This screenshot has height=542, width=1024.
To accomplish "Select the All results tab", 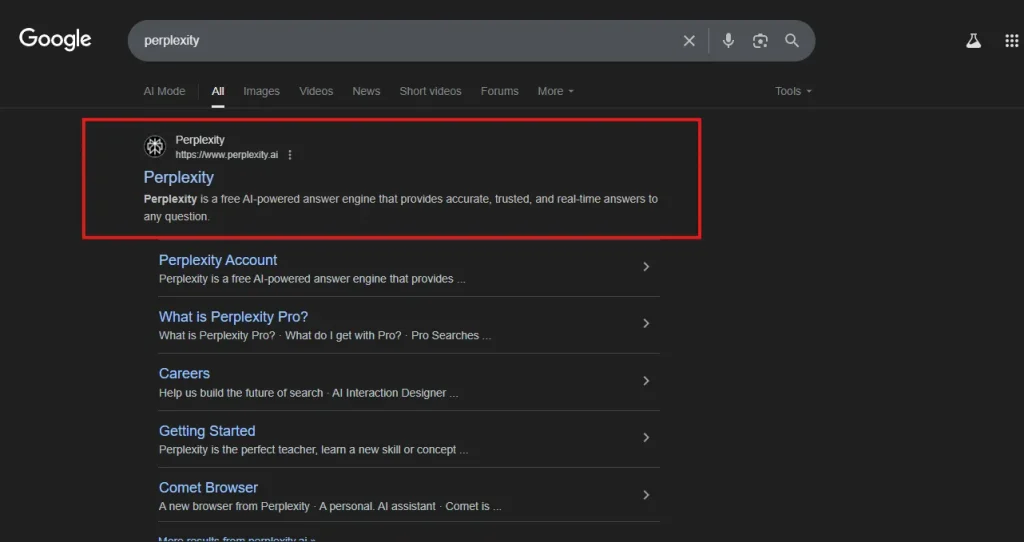I will click(217, 91).
